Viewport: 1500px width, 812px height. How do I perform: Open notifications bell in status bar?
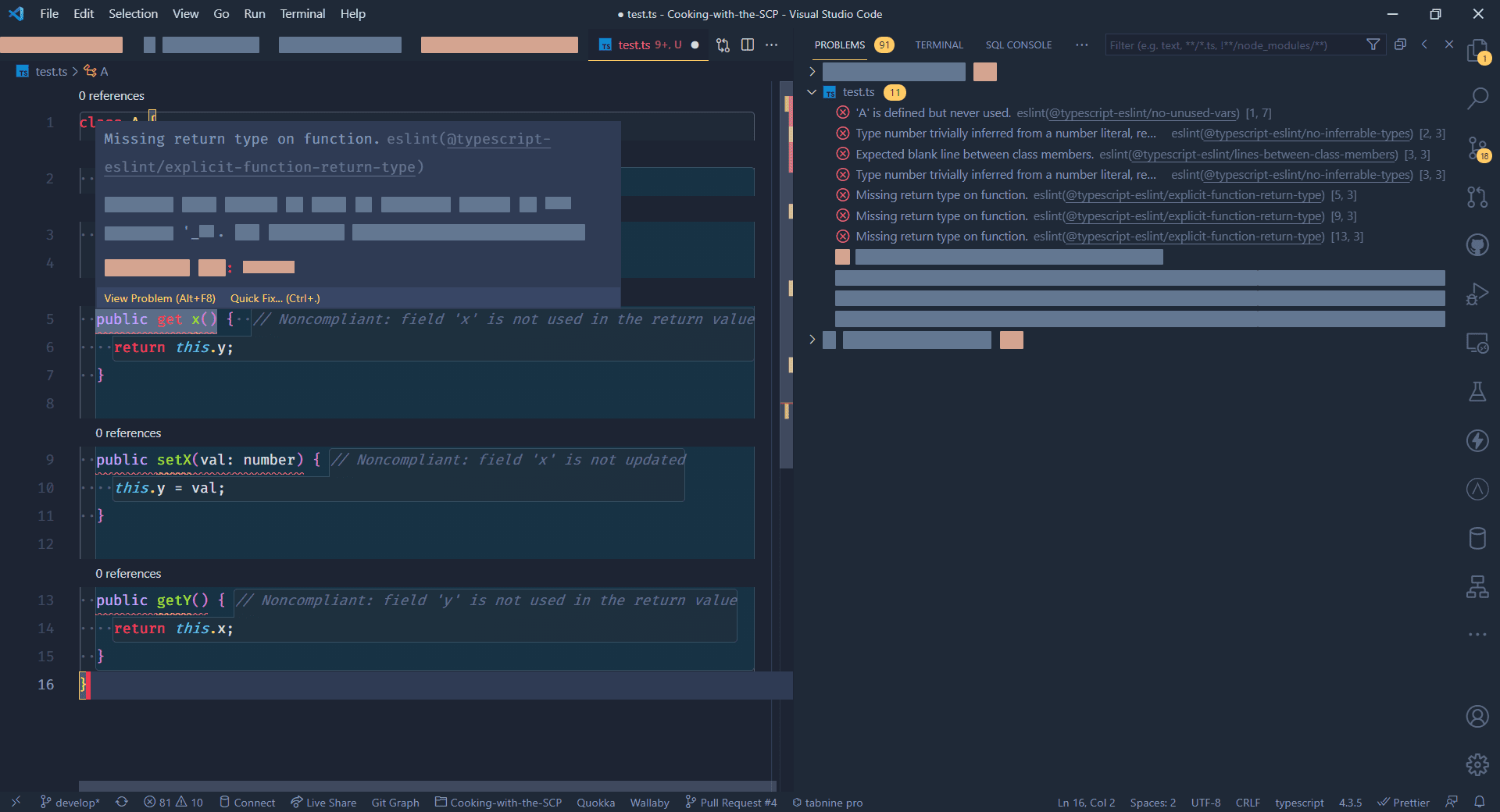click(x=1480, y=802)
